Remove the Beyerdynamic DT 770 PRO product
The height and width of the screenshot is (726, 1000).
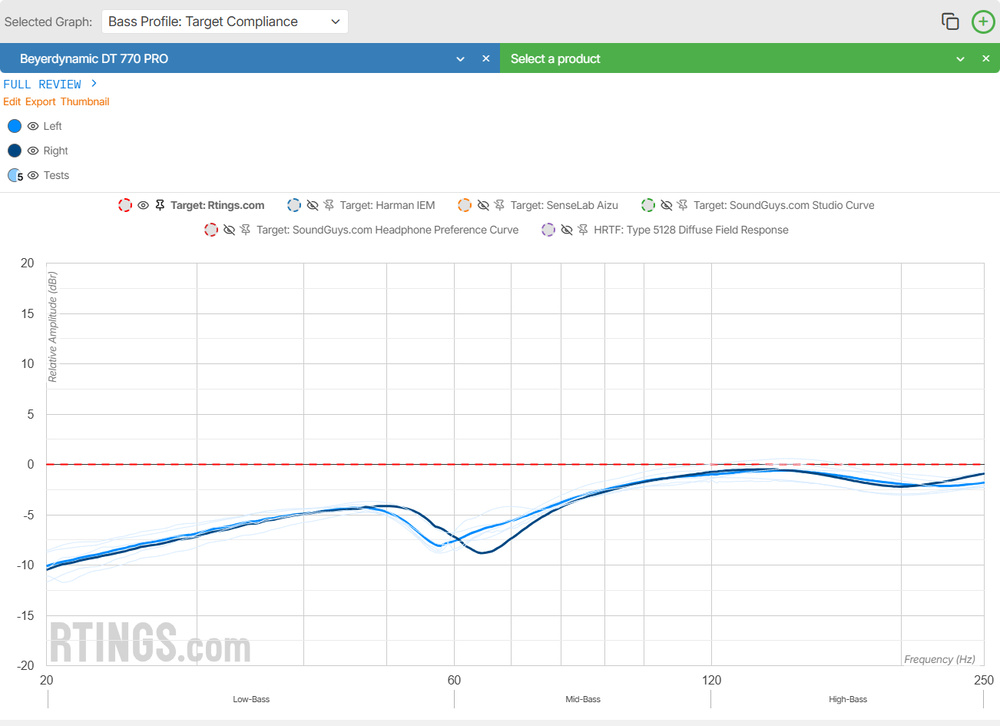pos(486,59)
